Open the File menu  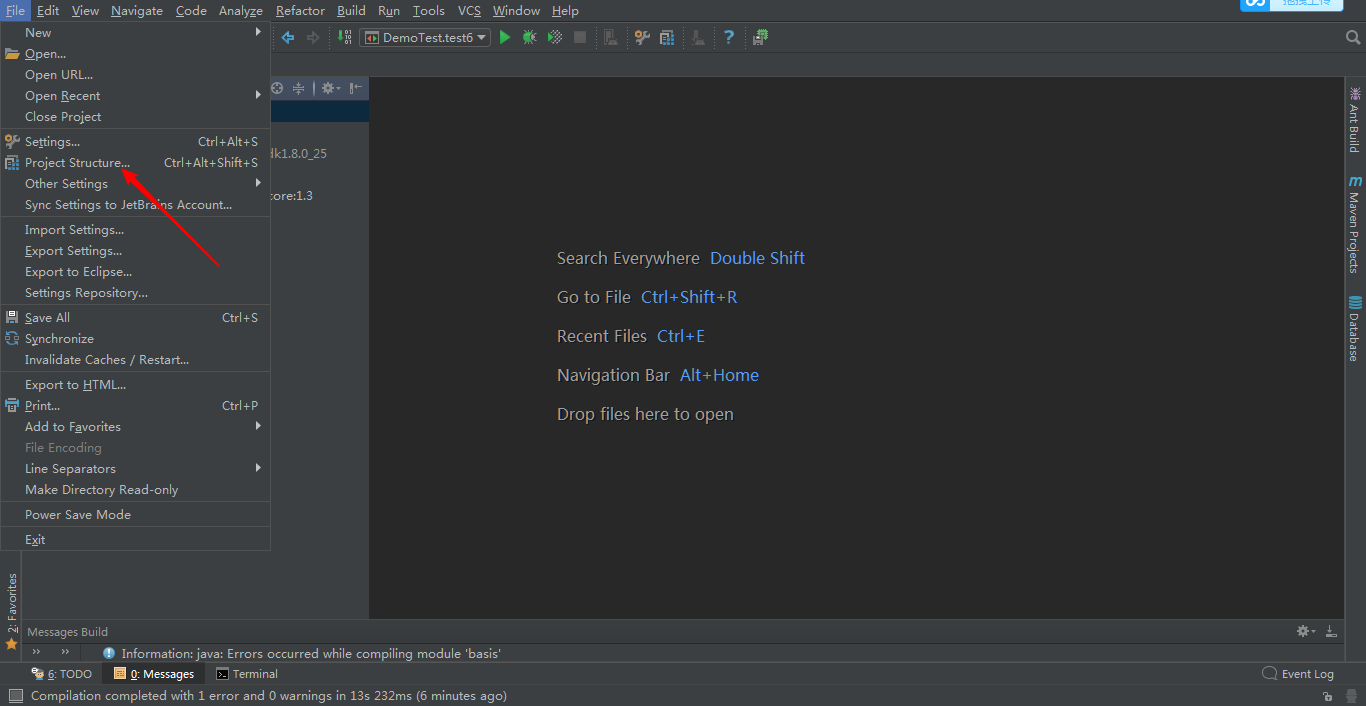pyautogui.click(x=15, y=10)
